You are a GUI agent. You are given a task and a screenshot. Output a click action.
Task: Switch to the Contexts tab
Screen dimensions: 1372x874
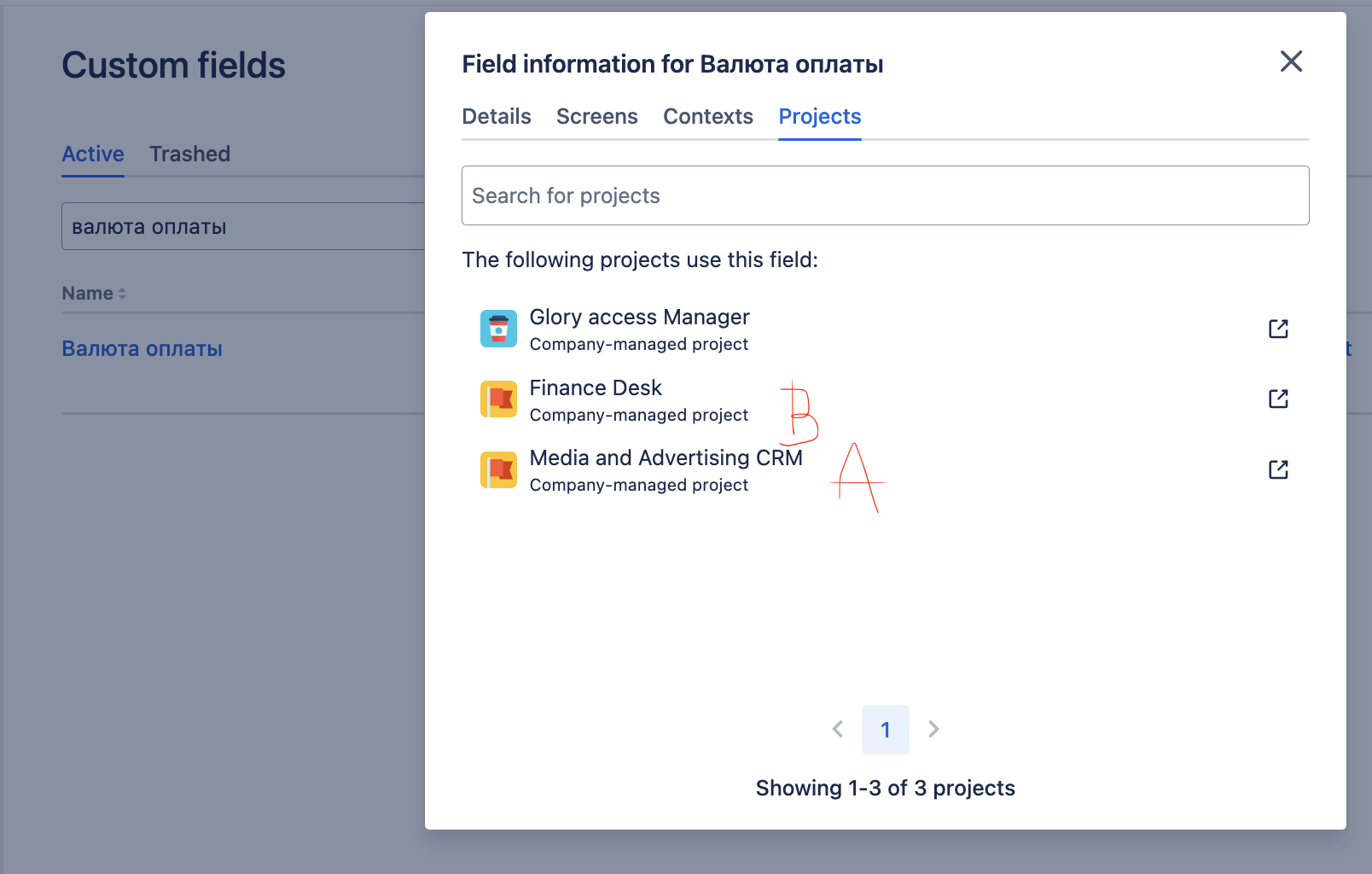tap(708, 116)
